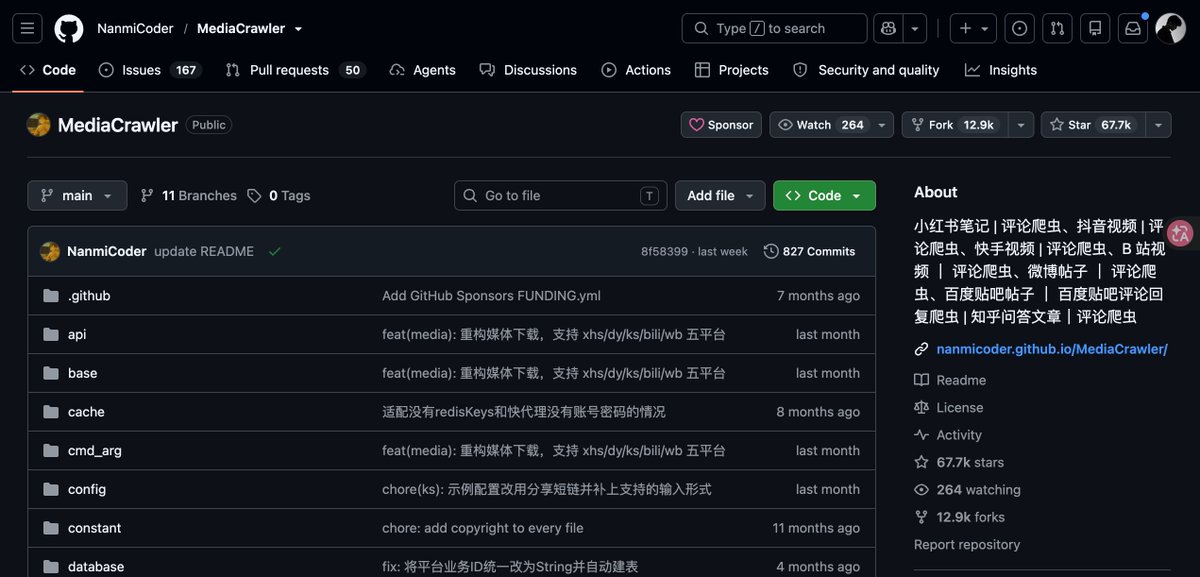The image size is (1200, 577).
Task: Open the issues icon in the header
Action: tap(1019, 28)
